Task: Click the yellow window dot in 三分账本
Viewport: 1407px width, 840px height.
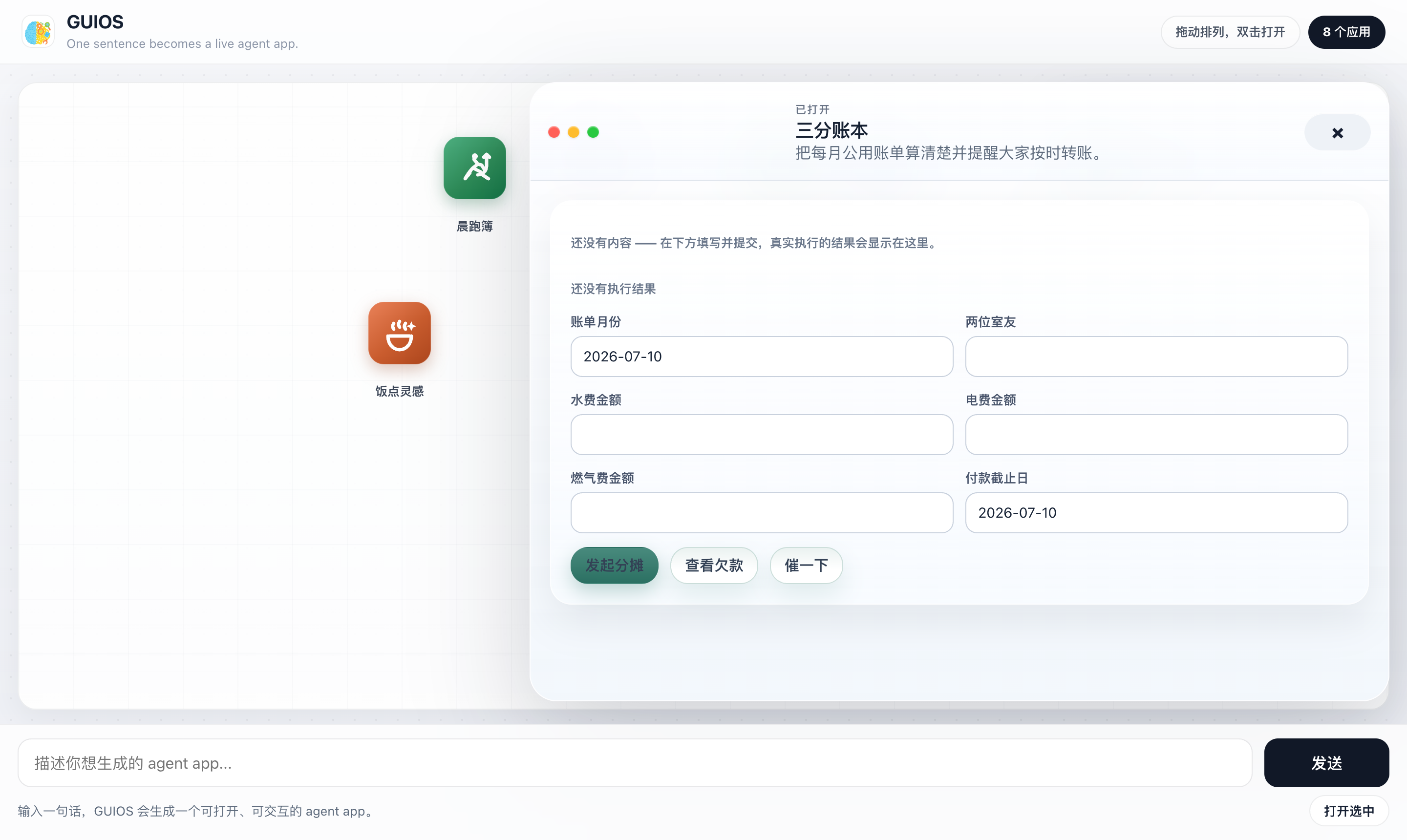Action: (x=574, y=132)
